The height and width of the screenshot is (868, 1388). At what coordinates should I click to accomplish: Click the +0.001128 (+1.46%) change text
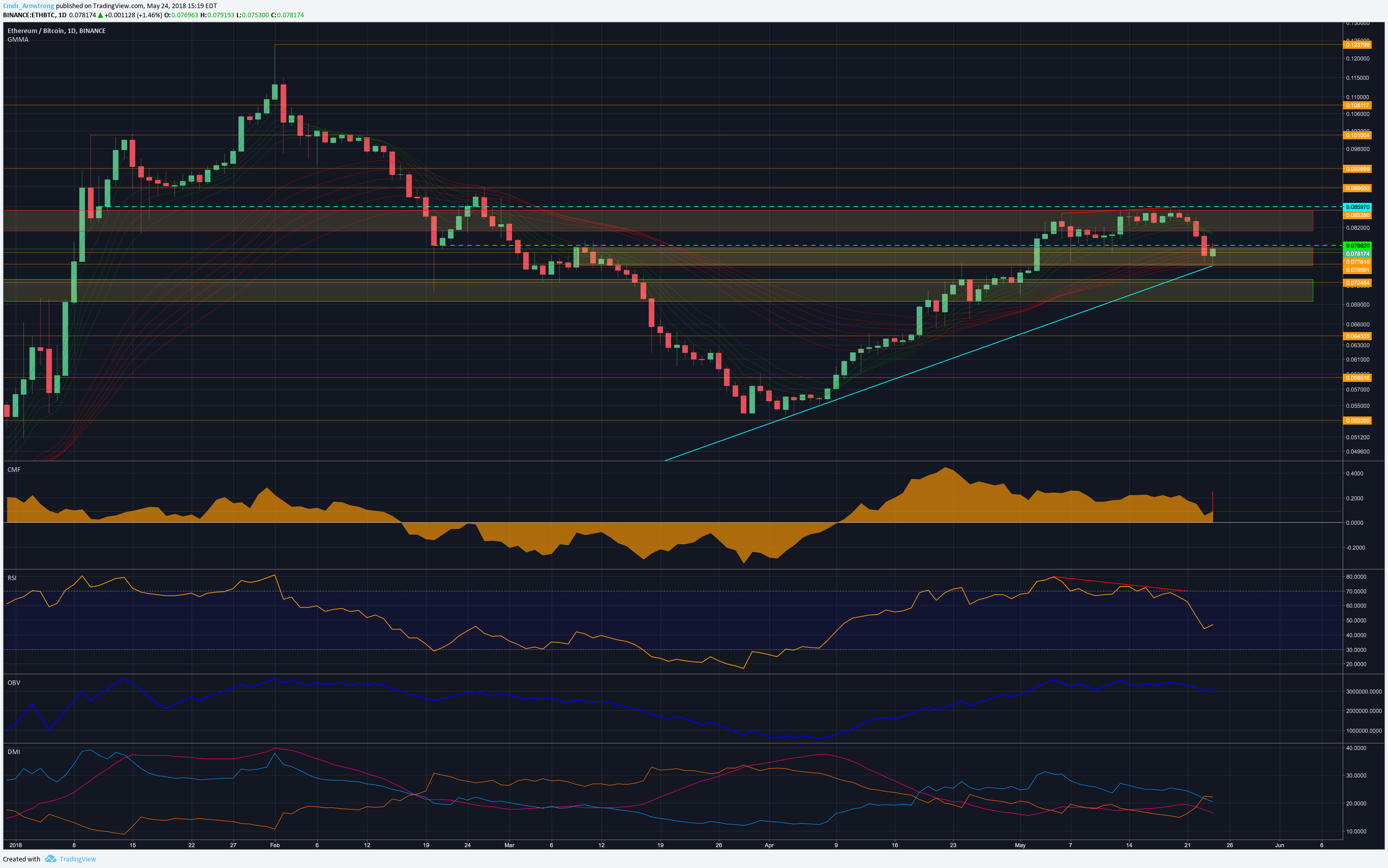coord(133,15)
